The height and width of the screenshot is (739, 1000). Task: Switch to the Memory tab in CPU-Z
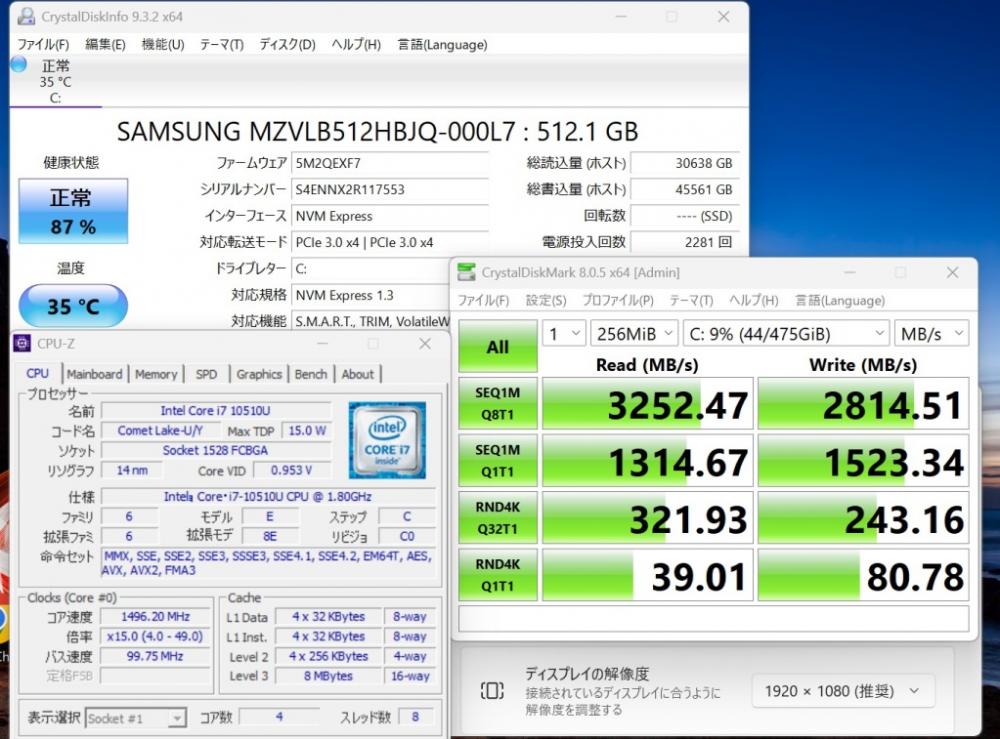pos(156,374)
